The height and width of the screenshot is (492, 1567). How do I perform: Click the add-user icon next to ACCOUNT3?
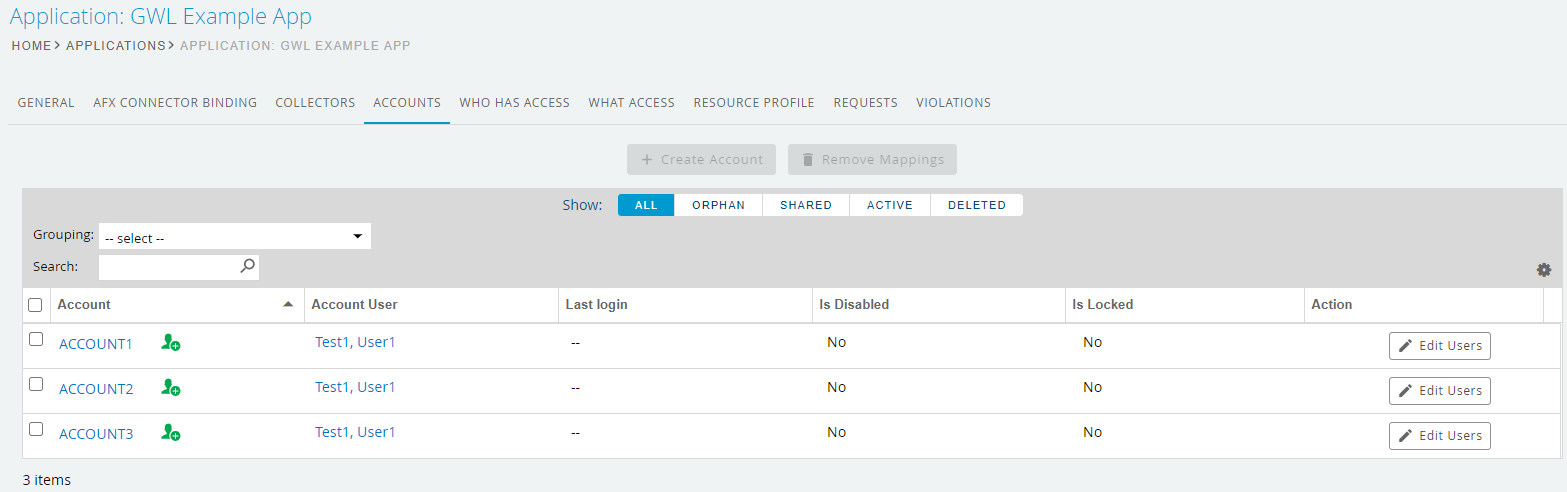click(171, 433)
